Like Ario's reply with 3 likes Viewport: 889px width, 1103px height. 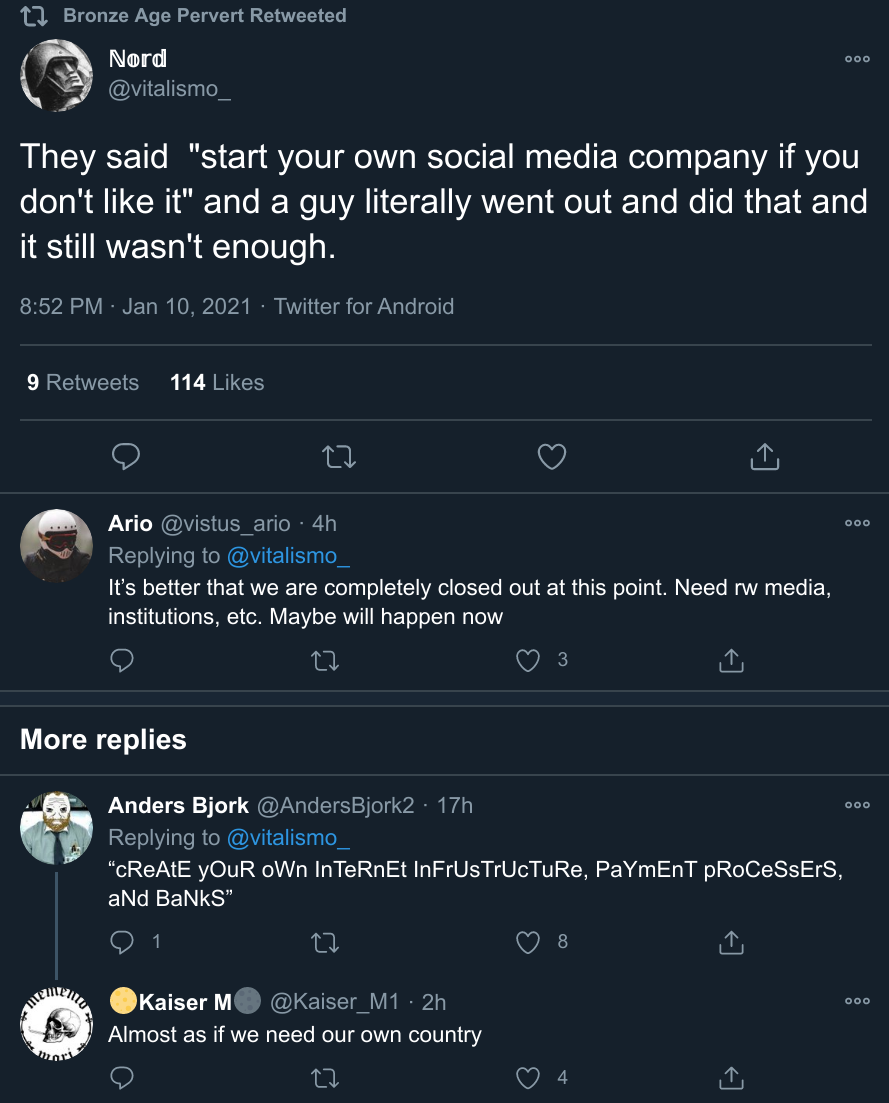tap(529, 660)
